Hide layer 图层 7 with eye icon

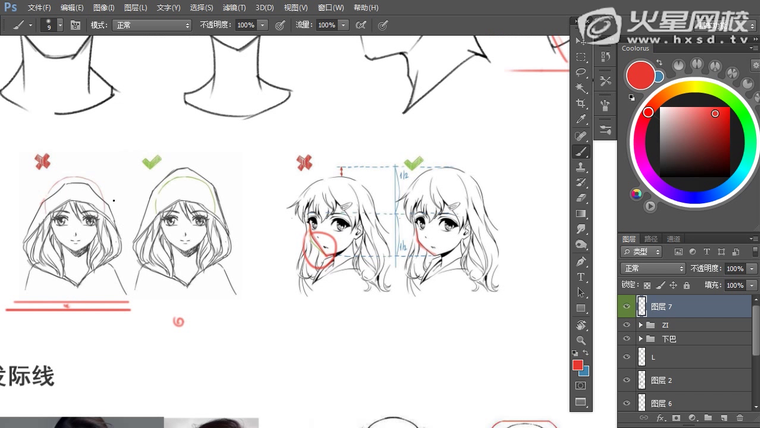[x=627, y=306]
